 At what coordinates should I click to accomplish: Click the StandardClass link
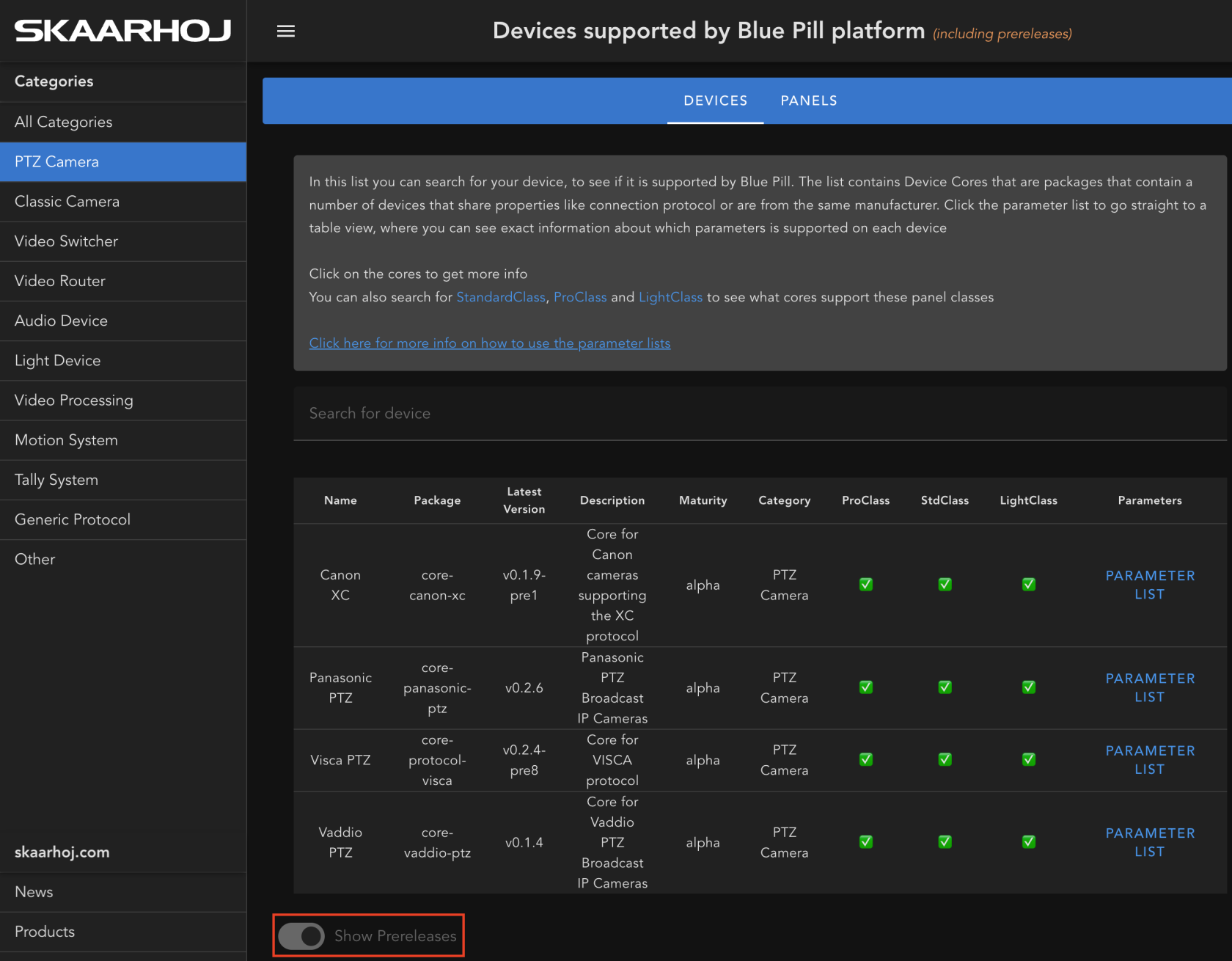(501, 297)
